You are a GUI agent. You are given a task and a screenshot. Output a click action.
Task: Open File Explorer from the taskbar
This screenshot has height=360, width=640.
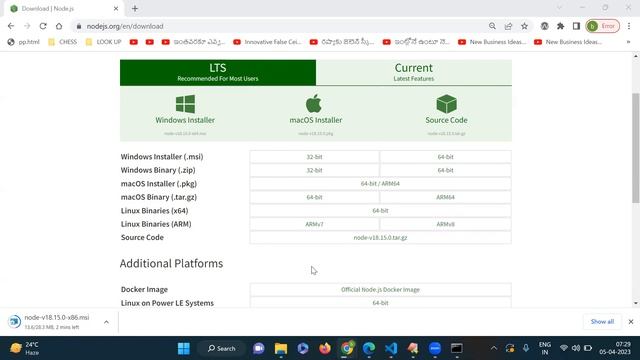pos(281,348)
